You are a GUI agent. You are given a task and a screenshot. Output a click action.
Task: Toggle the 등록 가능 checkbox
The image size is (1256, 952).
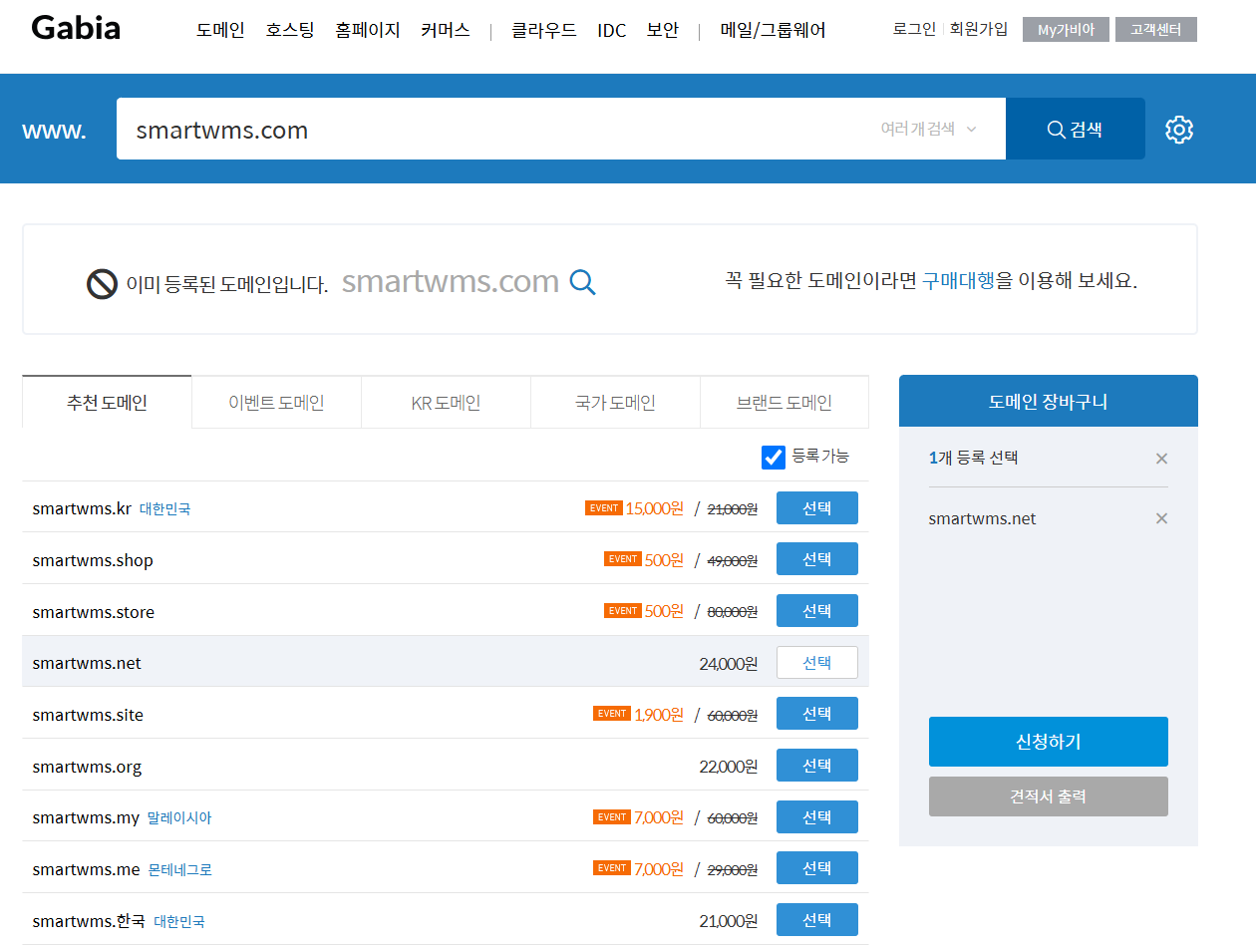(x=774, y=457)
